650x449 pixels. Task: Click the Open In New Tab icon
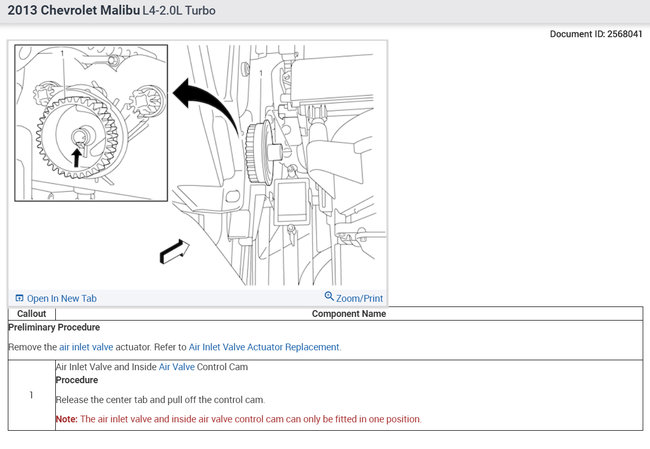tap(19, 298)
